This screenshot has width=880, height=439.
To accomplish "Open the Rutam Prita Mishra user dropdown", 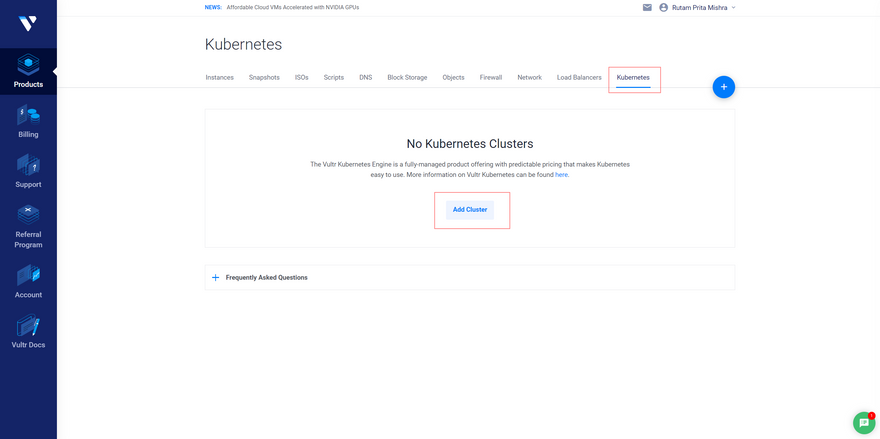I will (698, 8).
